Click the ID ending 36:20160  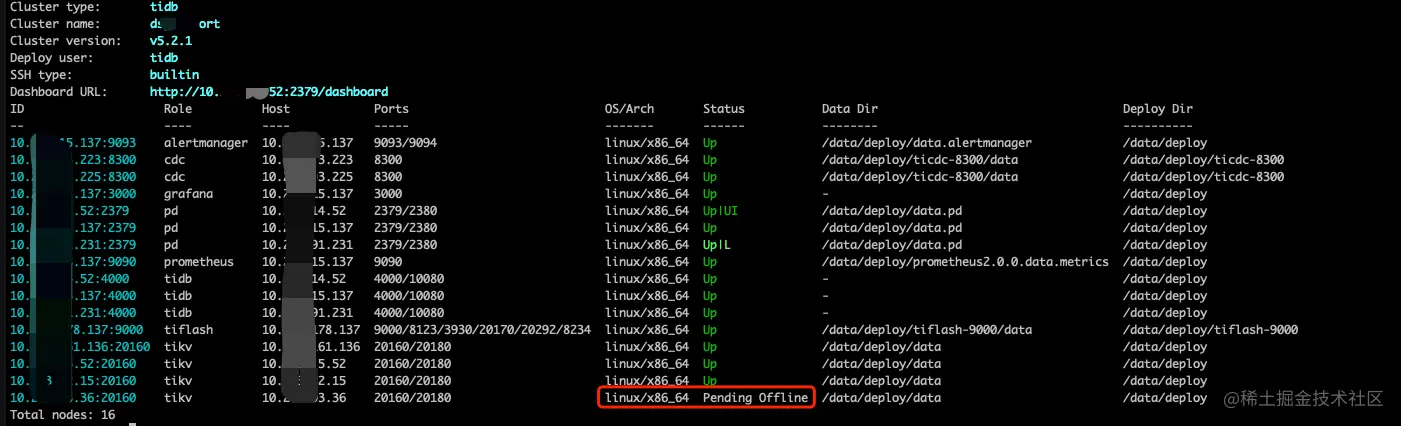73,398
